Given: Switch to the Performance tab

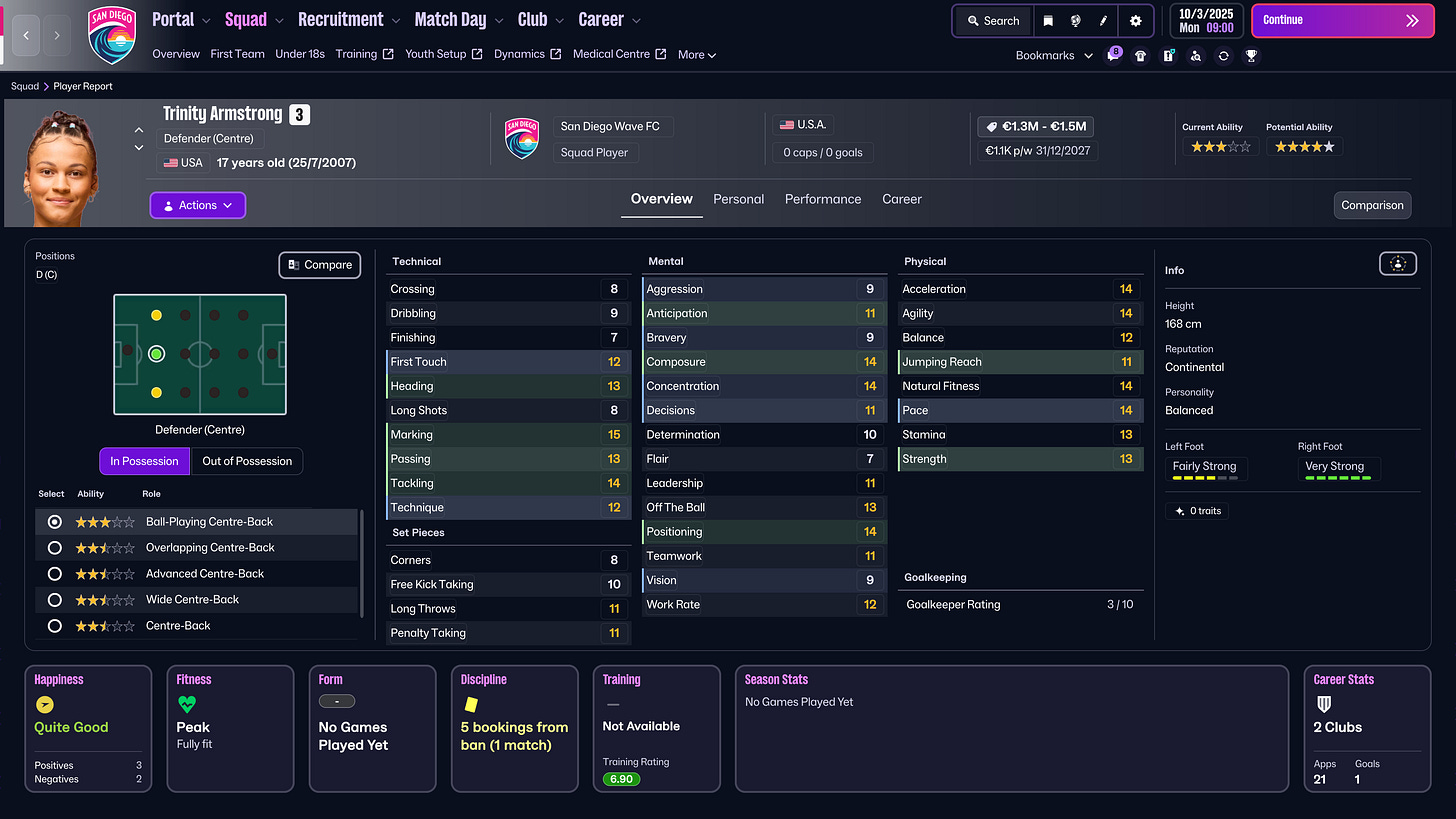Looking at the screenshot, I should pos(823,199).
